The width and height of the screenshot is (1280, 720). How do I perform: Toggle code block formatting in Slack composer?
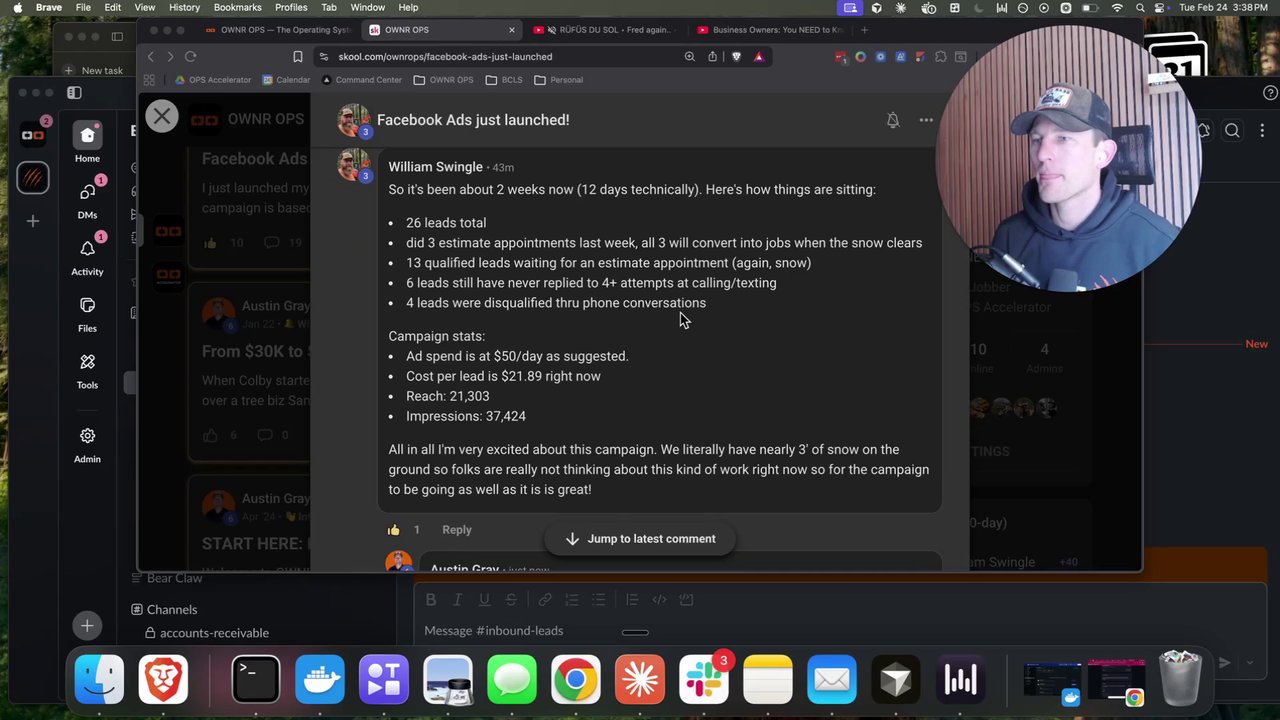coord(686,600)
